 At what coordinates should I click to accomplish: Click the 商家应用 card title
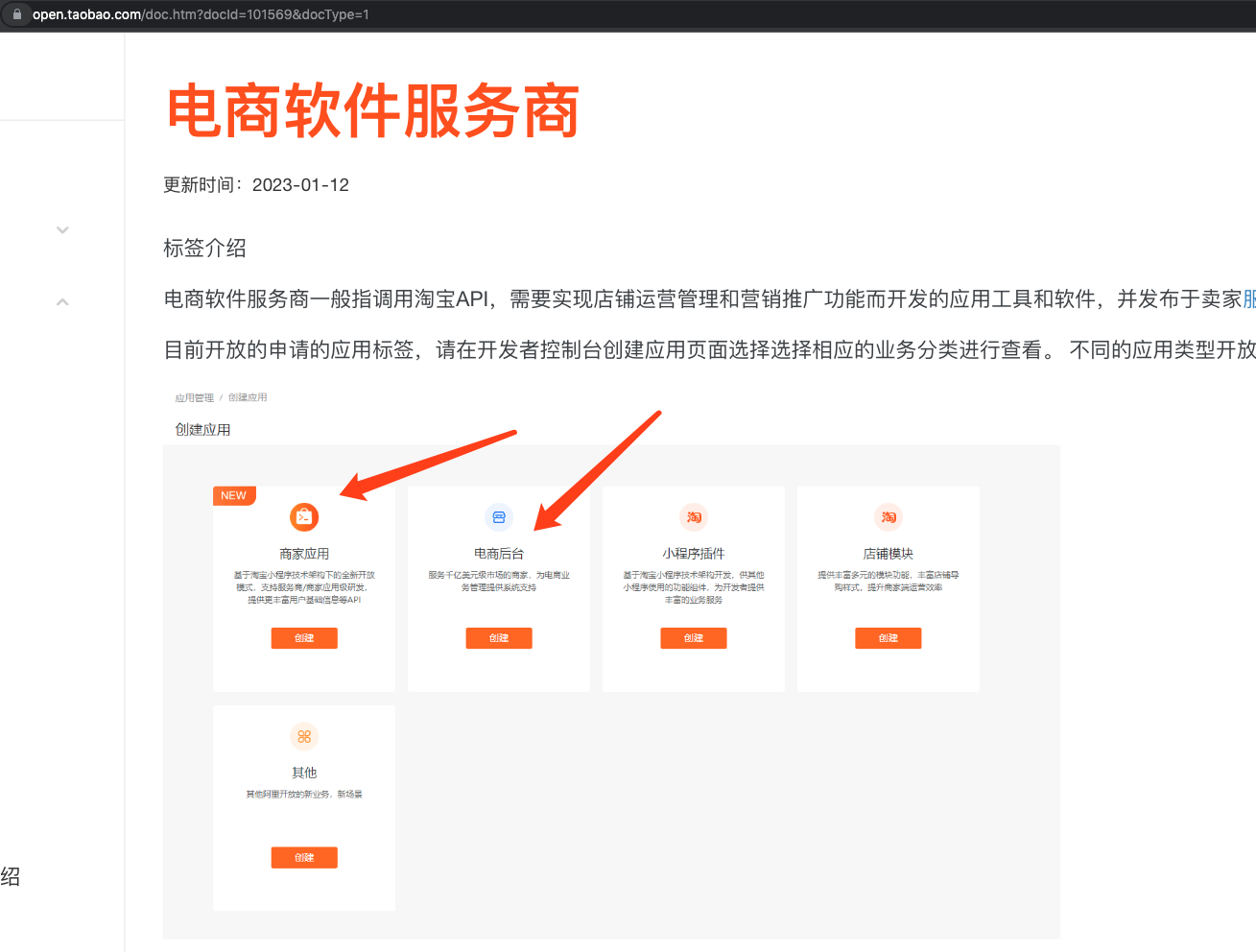tap(304, 554)
